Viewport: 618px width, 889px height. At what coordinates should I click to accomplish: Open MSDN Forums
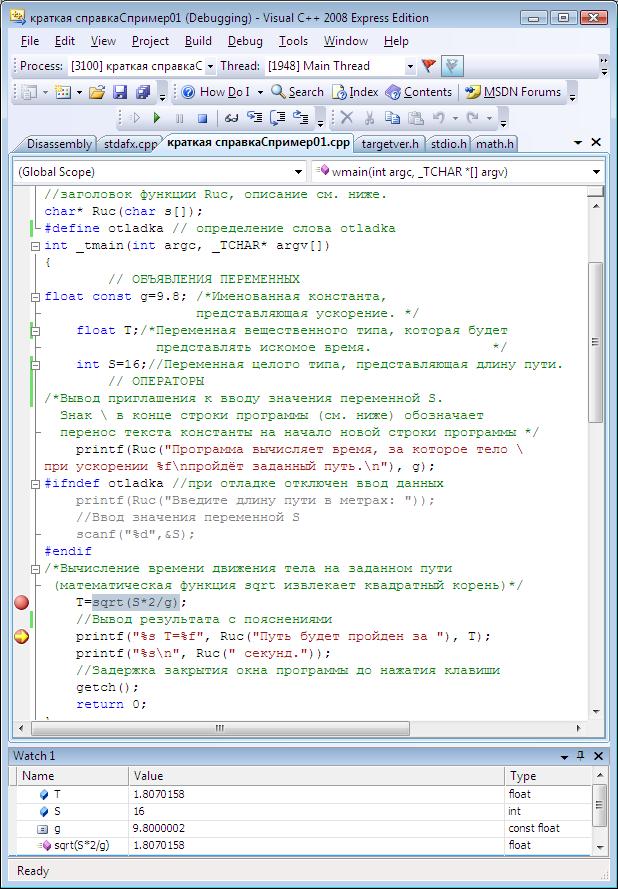[x=513, y=92]
